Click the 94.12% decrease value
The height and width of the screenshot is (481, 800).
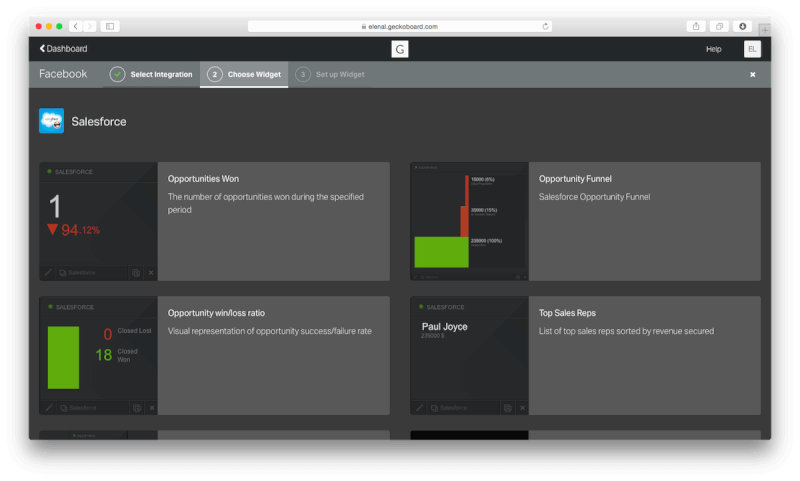click(73, 230)
